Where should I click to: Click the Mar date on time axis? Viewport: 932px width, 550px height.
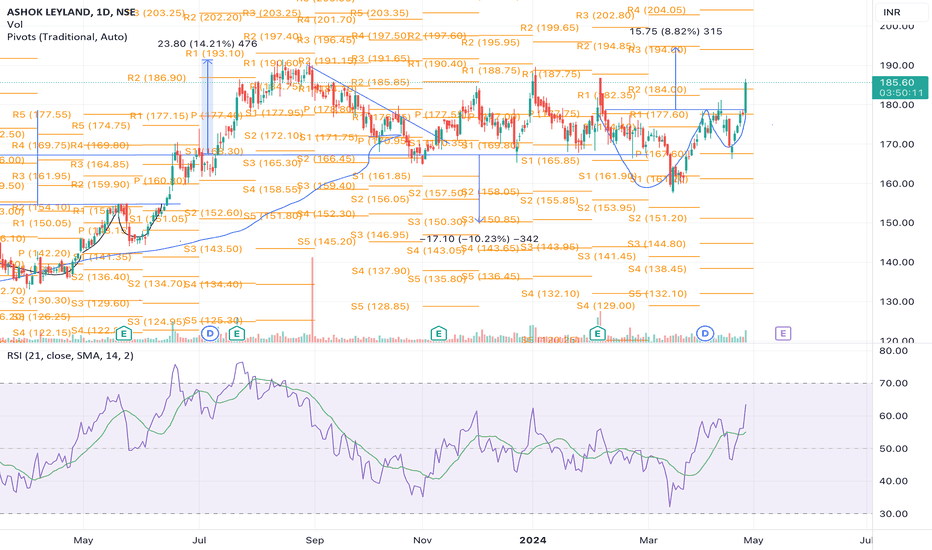coord(648,540)
